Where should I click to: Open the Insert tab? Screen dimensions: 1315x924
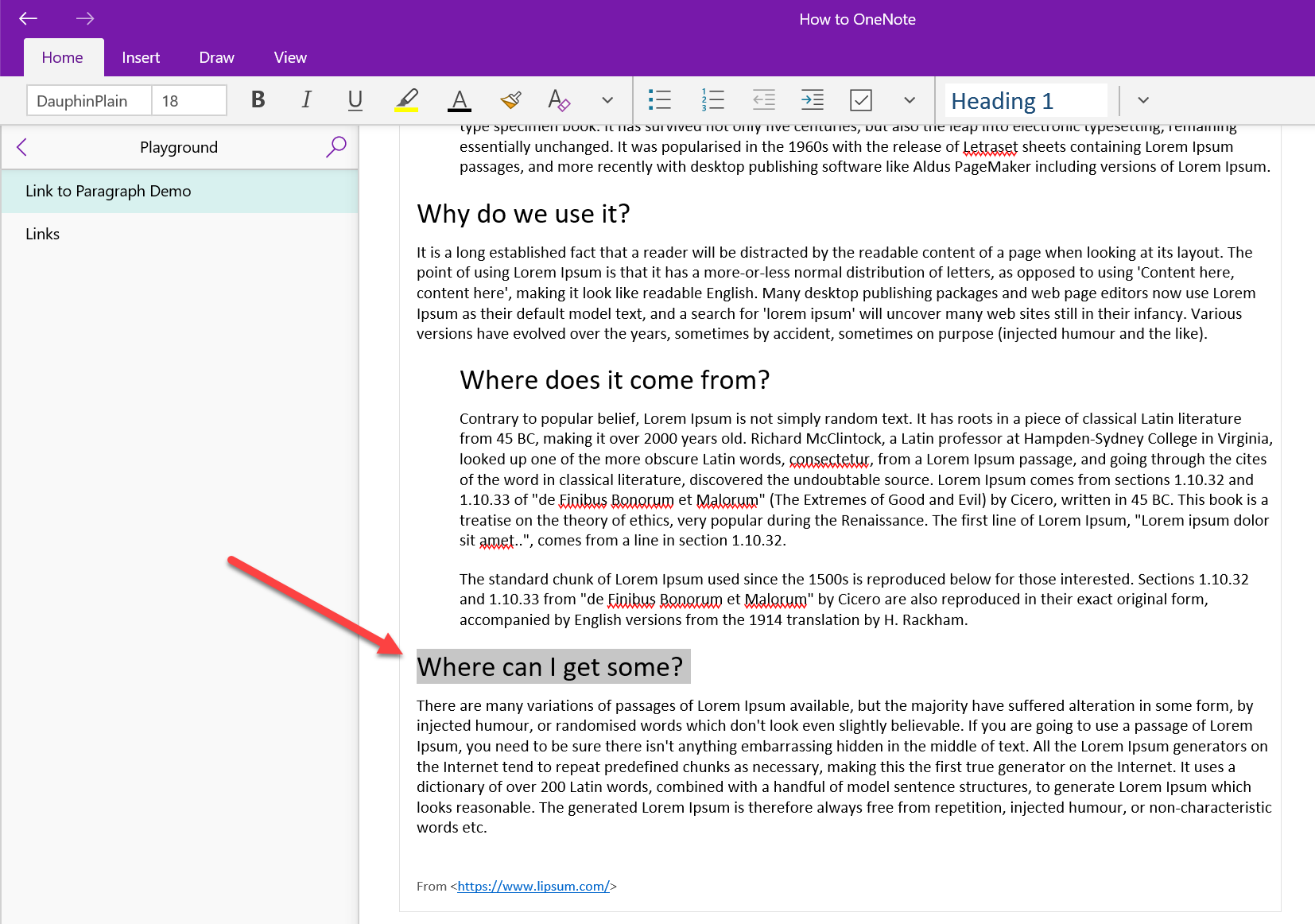coord(141,56)
